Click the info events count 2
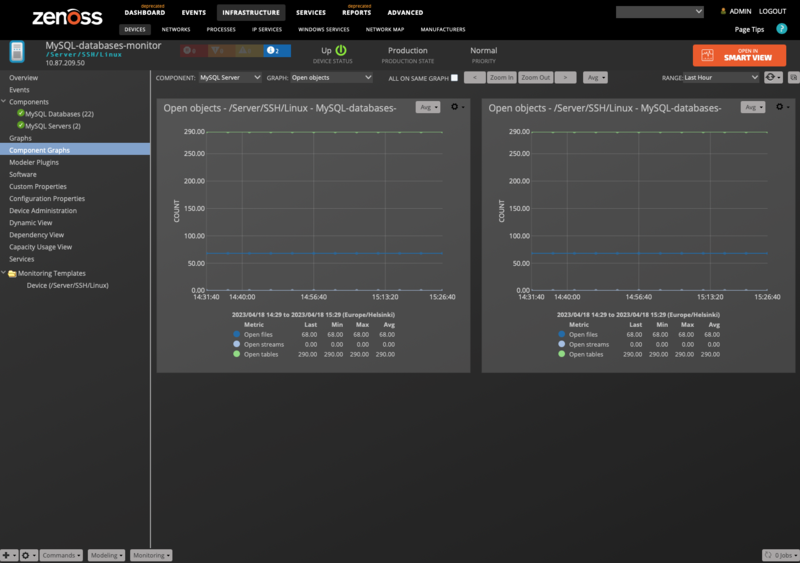This screenshot has height=563, width=800. (x=277, y=51)
